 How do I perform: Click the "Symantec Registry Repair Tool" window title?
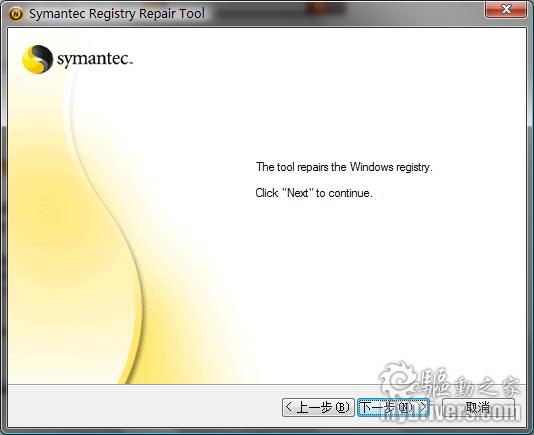[117, 14]
